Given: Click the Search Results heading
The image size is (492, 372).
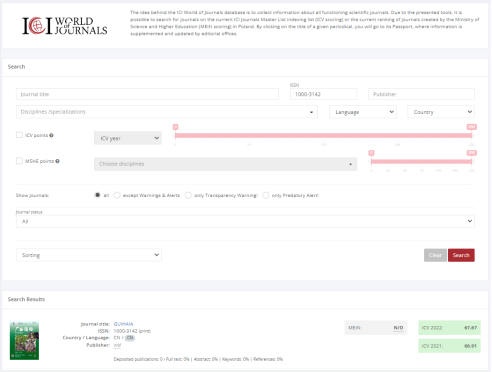Looking at the screenshot, I should click(26, 299).
